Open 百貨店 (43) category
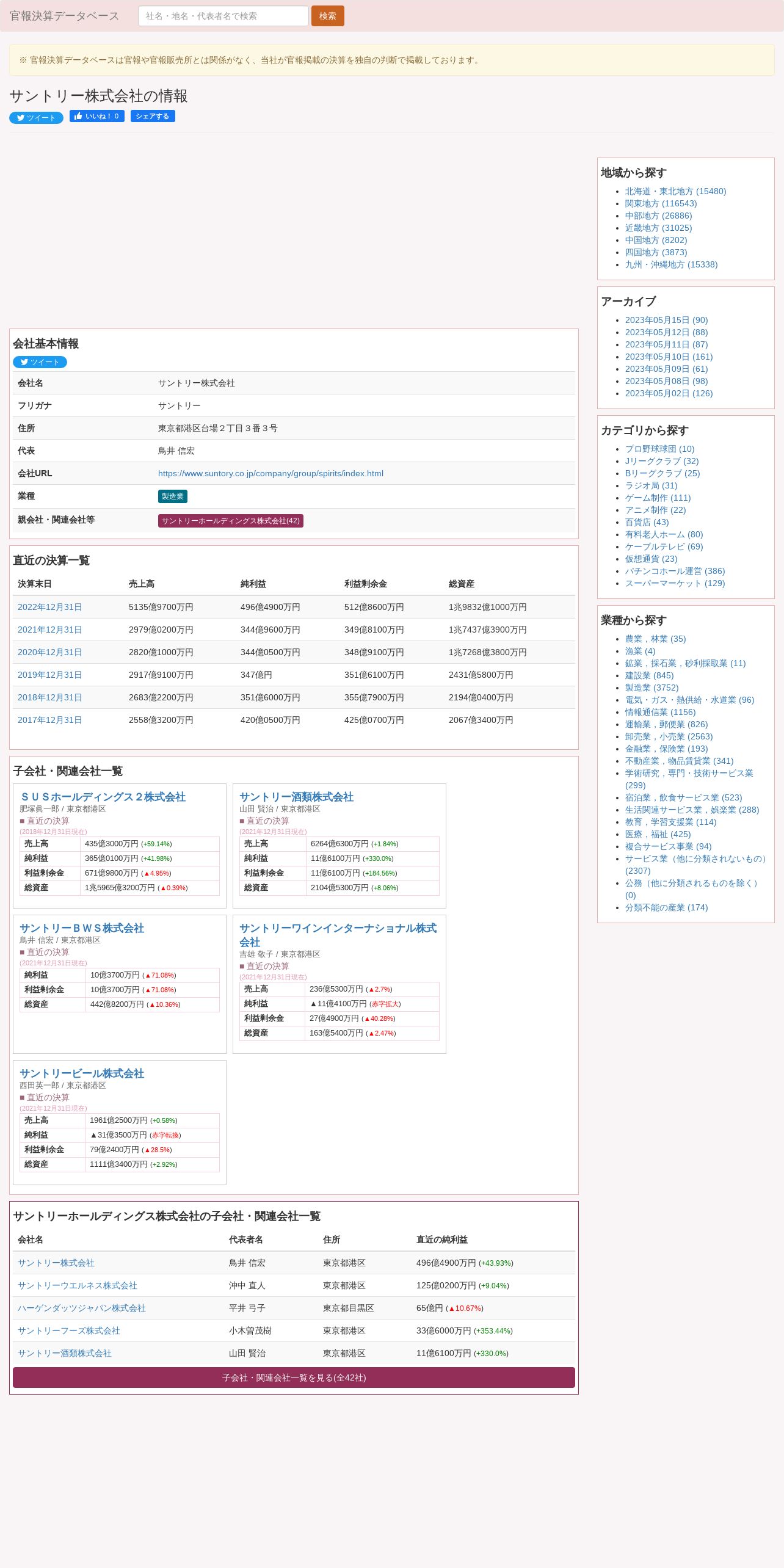This screenshot has width=784, height=1568. [647, 522]
